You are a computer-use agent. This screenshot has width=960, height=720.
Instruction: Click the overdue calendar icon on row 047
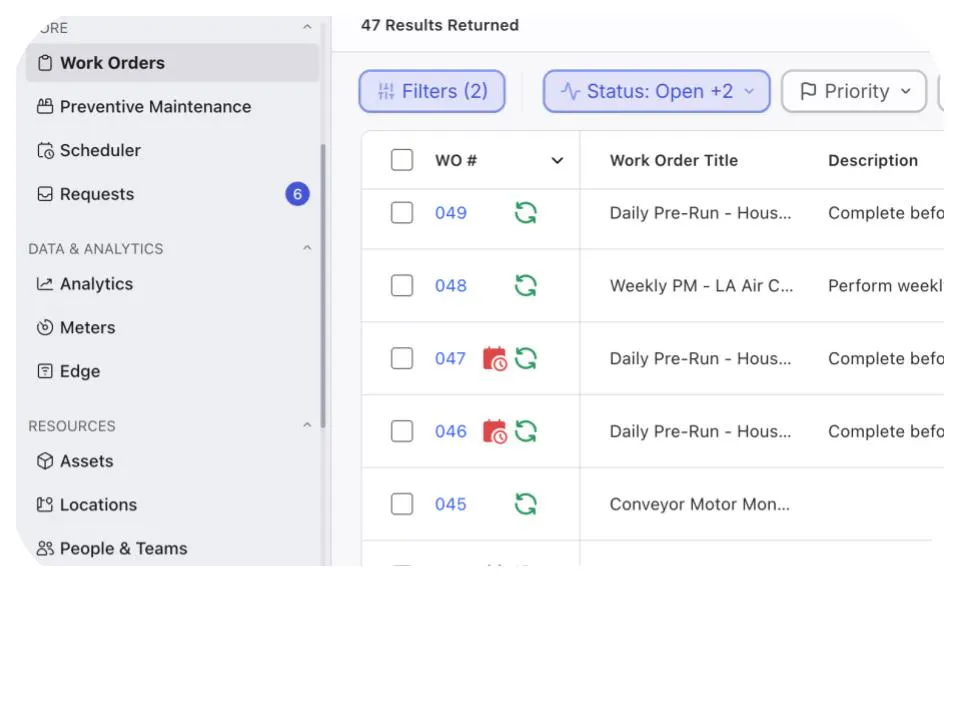pos(494,358)
